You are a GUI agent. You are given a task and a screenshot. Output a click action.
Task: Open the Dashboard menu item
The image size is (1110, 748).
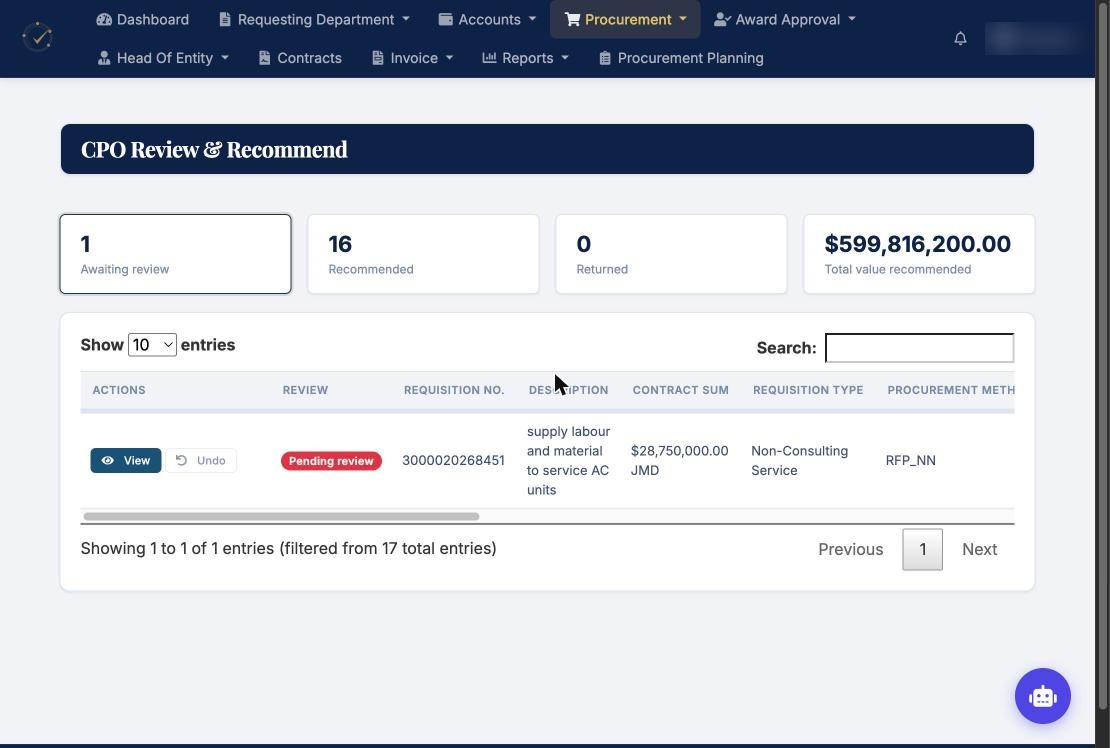tap(143, 19)
